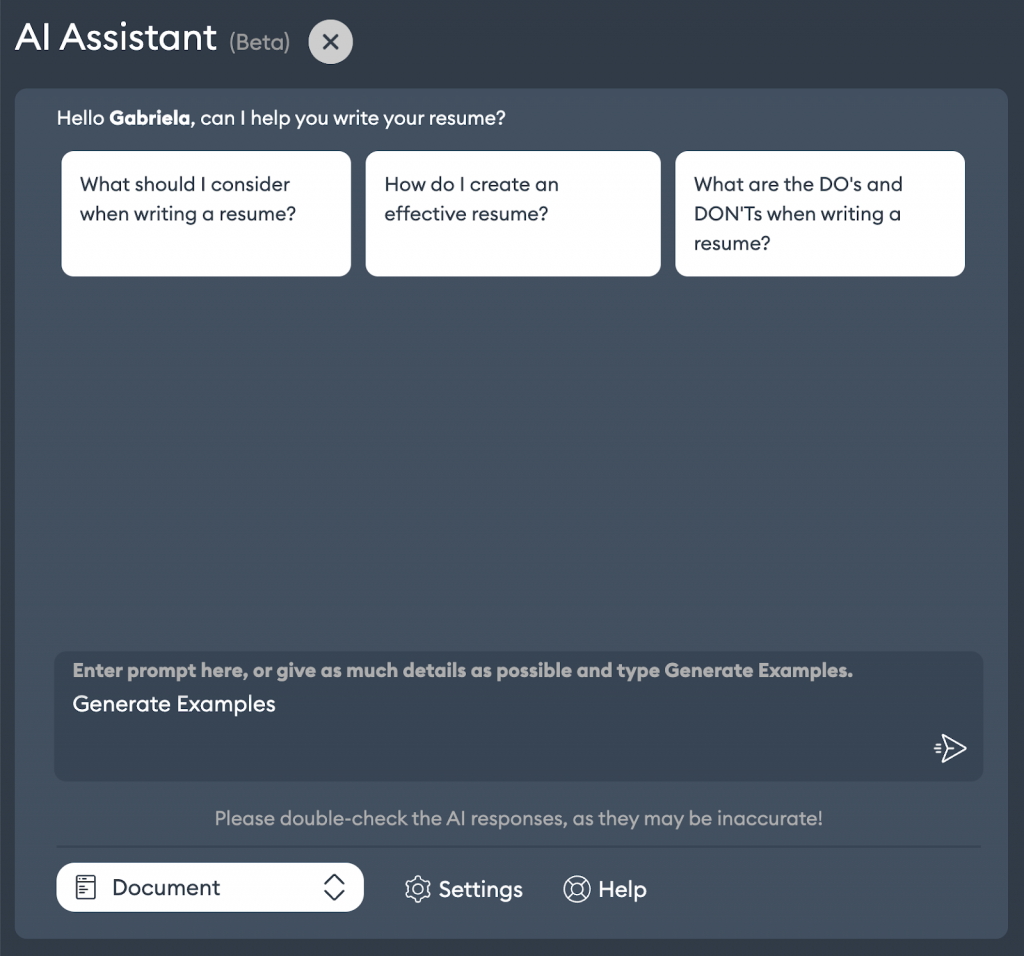This screenshot has height=956, width=1024.
Task: Click the Beta label in the header
Action: click(259, 42)
